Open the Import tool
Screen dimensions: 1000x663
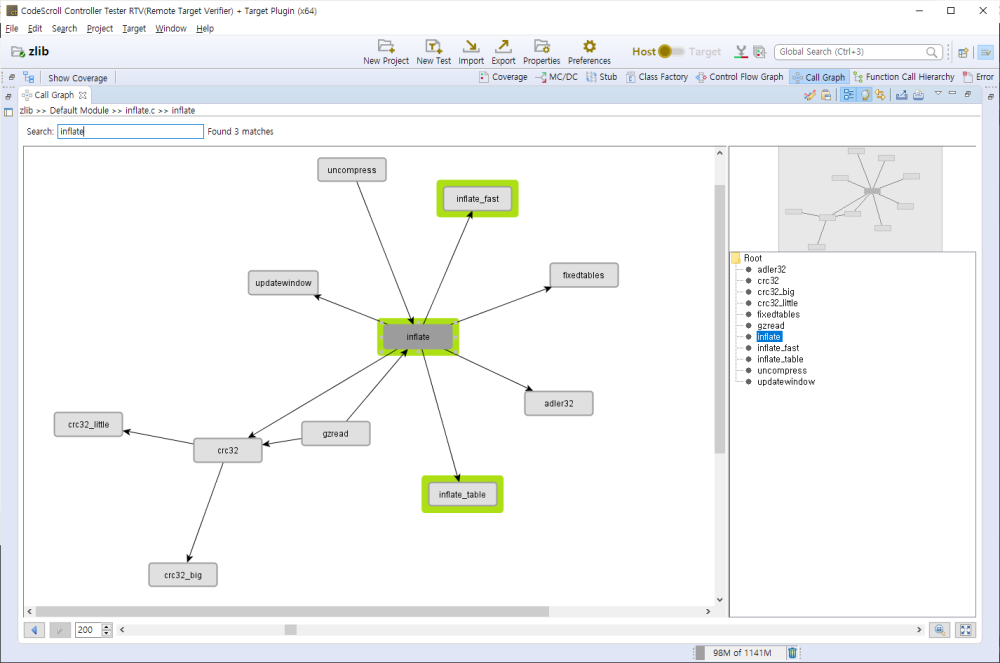click(x=470, y=52)
